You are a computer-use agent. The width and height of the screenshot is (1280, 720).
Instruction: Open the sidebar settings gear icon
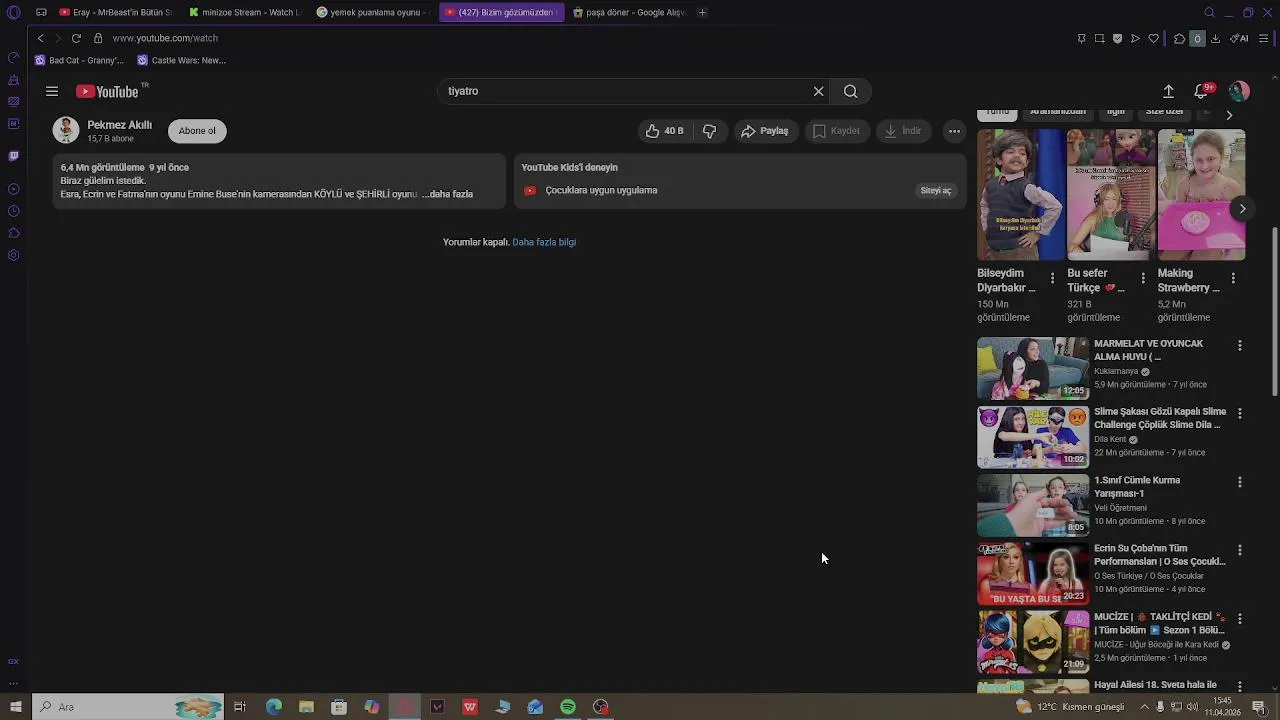pyautogui.click(x=14, y=255)
